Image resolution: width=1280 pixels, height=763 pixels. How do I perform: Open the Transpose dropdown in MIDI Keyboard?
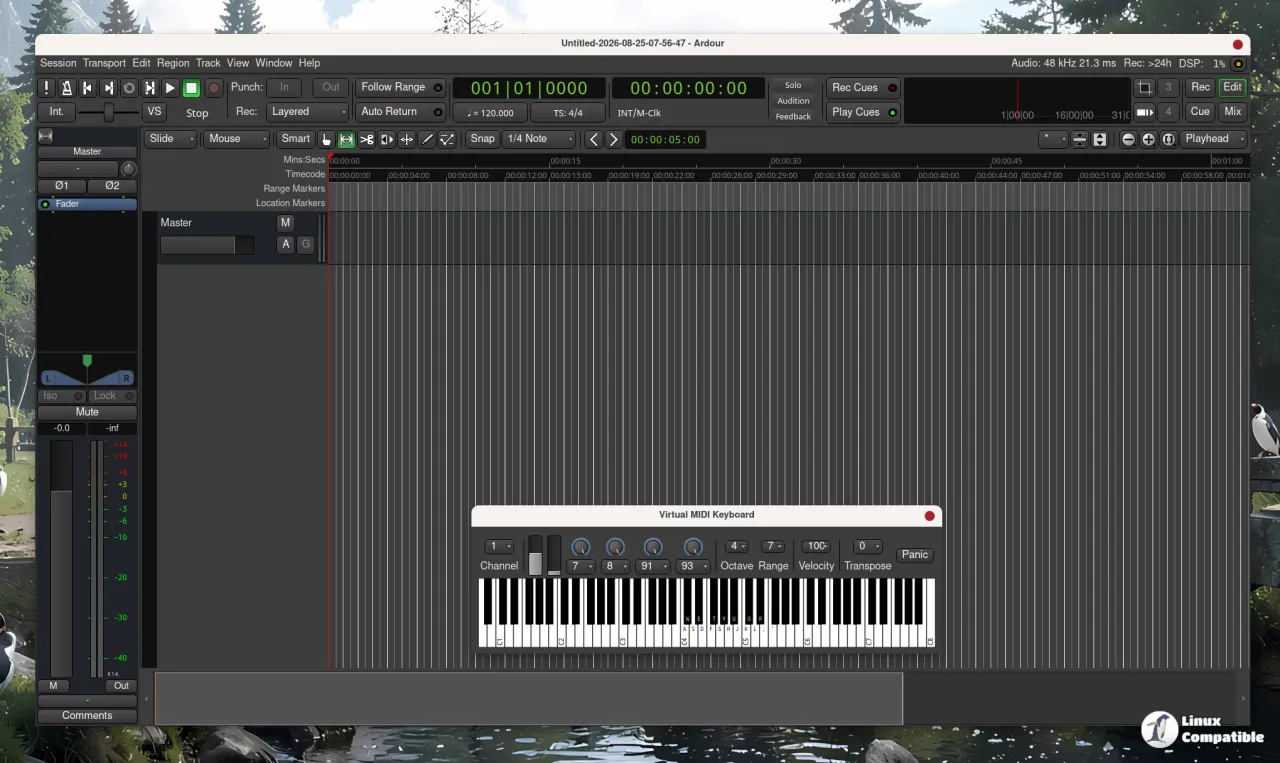coord(867,546)
